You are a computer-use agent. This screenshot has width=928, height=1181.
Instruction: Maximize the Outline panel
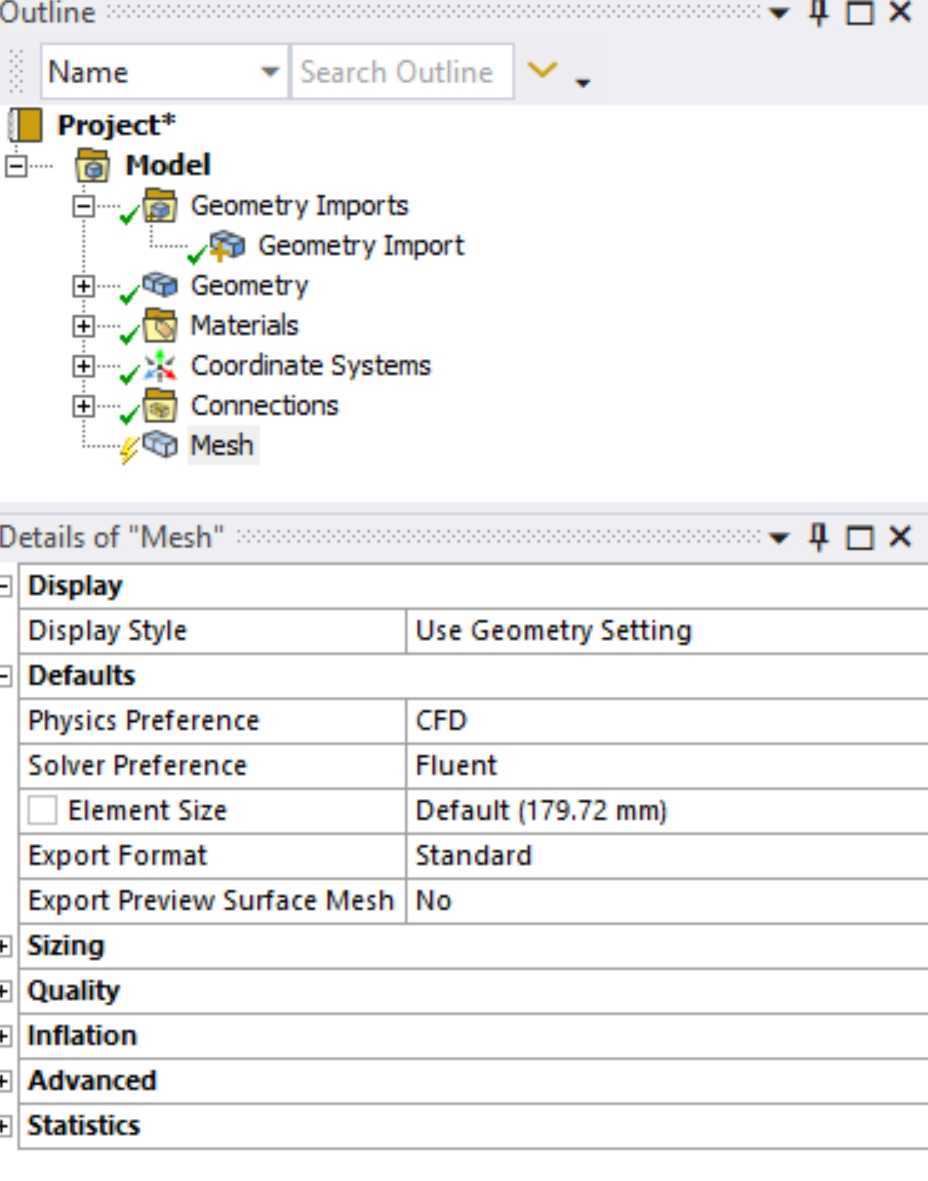(860, 14)
